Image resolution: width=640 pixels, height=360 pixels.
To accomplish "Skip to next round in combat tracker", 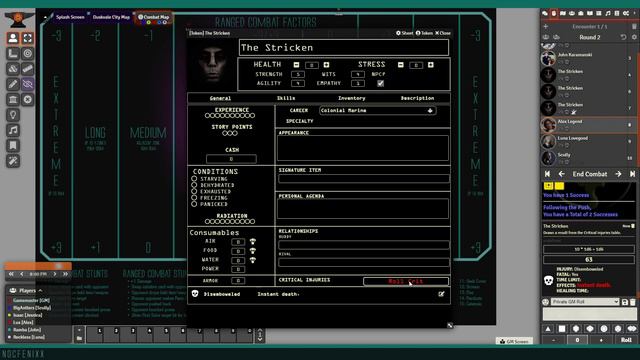I will (632, 174).
